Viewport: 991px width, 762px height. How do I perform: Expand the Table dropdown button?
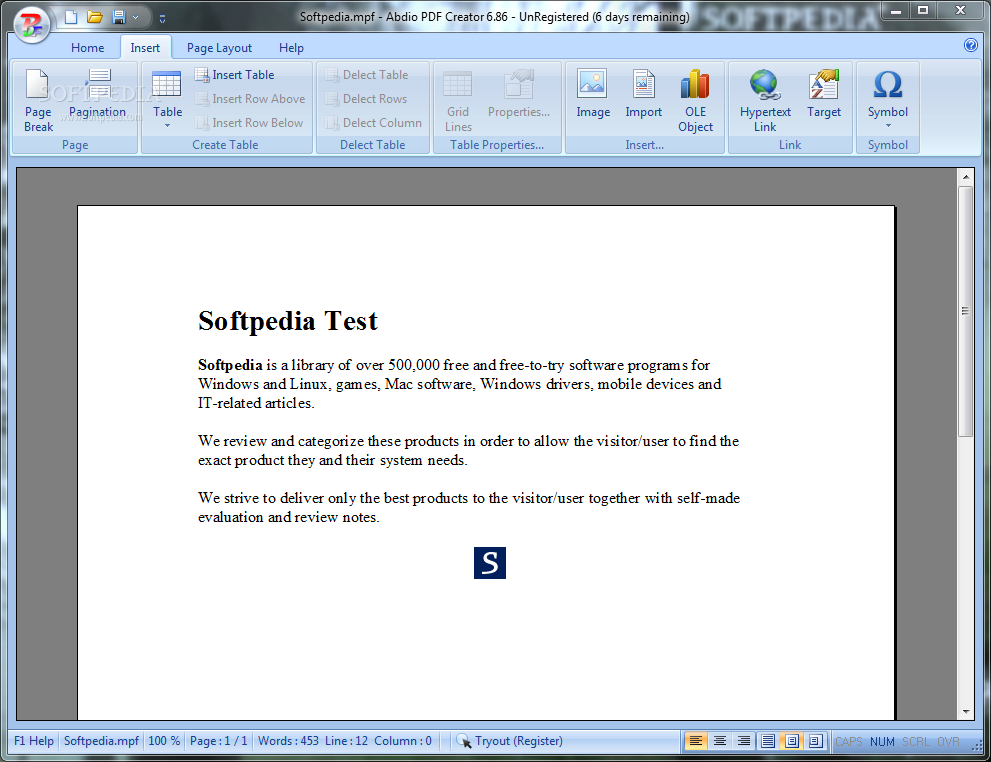coord(167,99)
